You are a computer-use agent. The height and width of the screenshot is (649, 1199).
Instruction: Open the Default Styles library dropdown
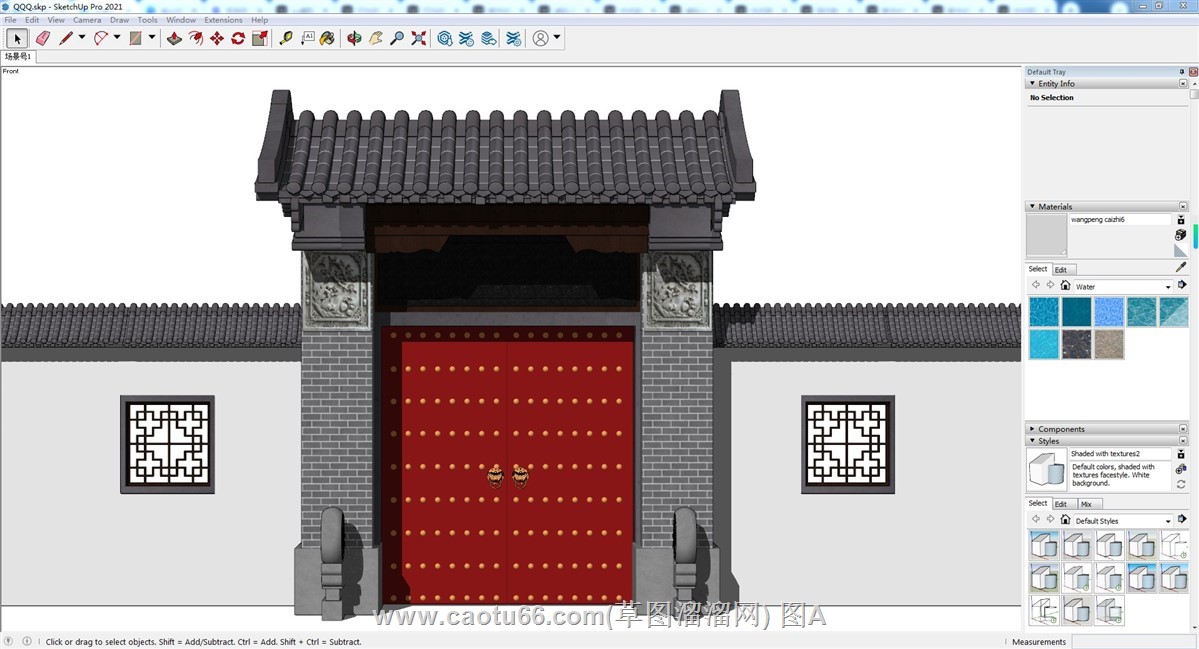tap(1168, 521)
